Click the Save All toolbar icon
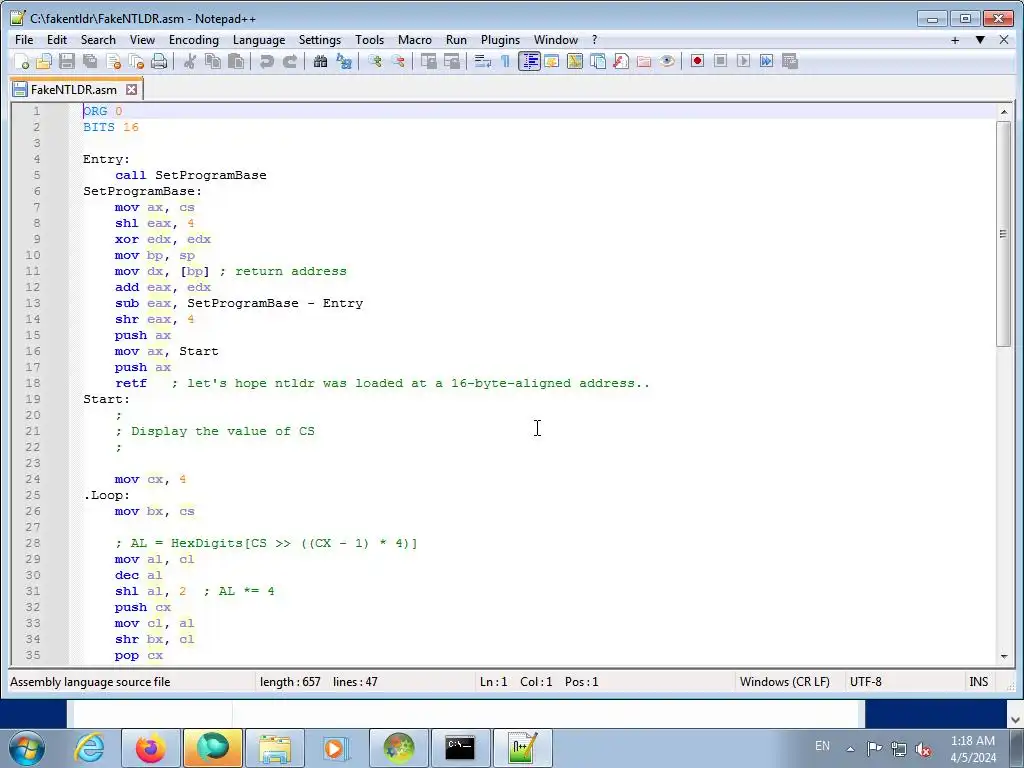 pyautogui.click(x=90, y=61)
